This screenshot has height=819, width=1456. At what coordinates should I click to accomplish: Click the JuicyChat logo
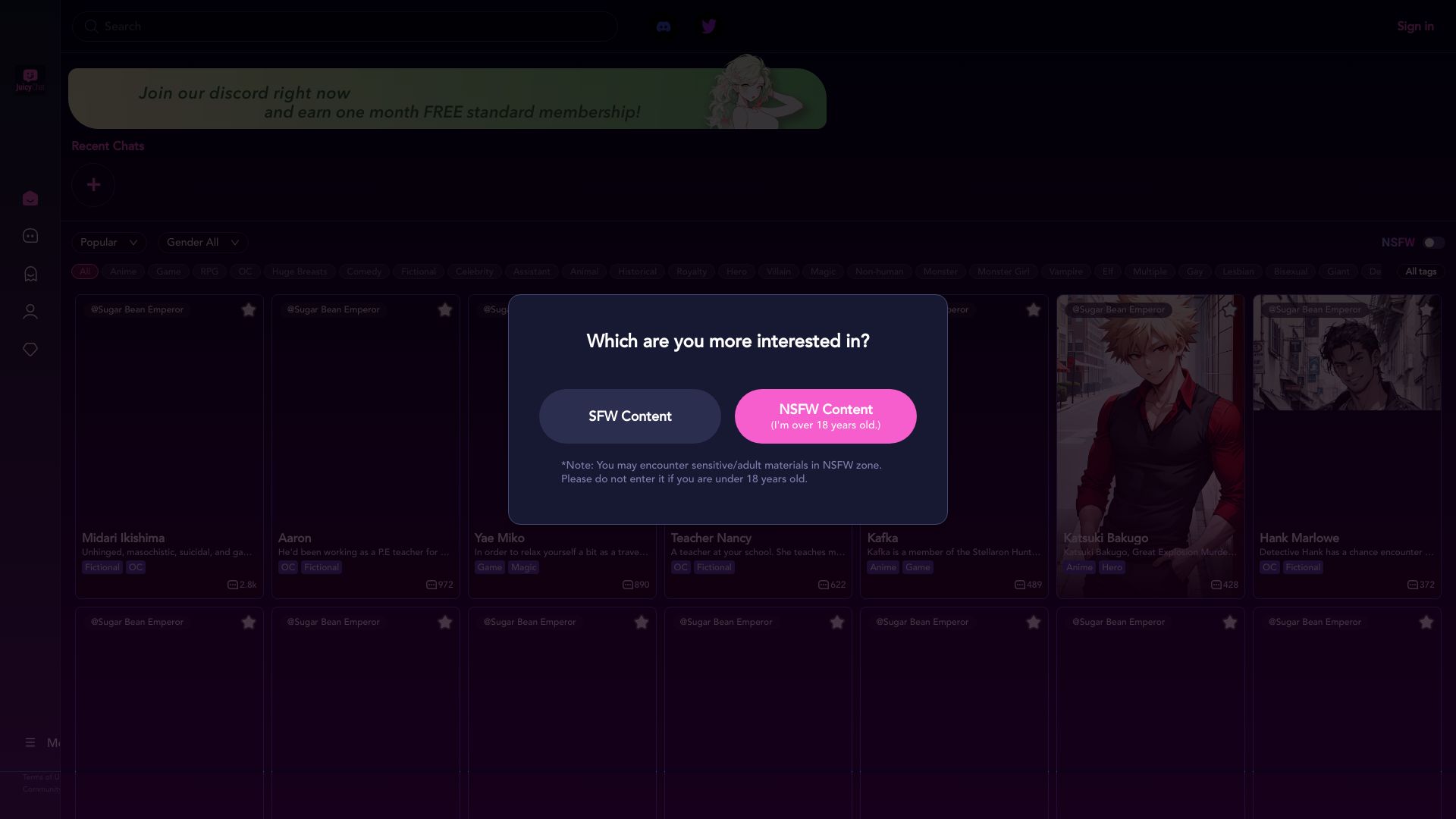click(x=30, y=79)
